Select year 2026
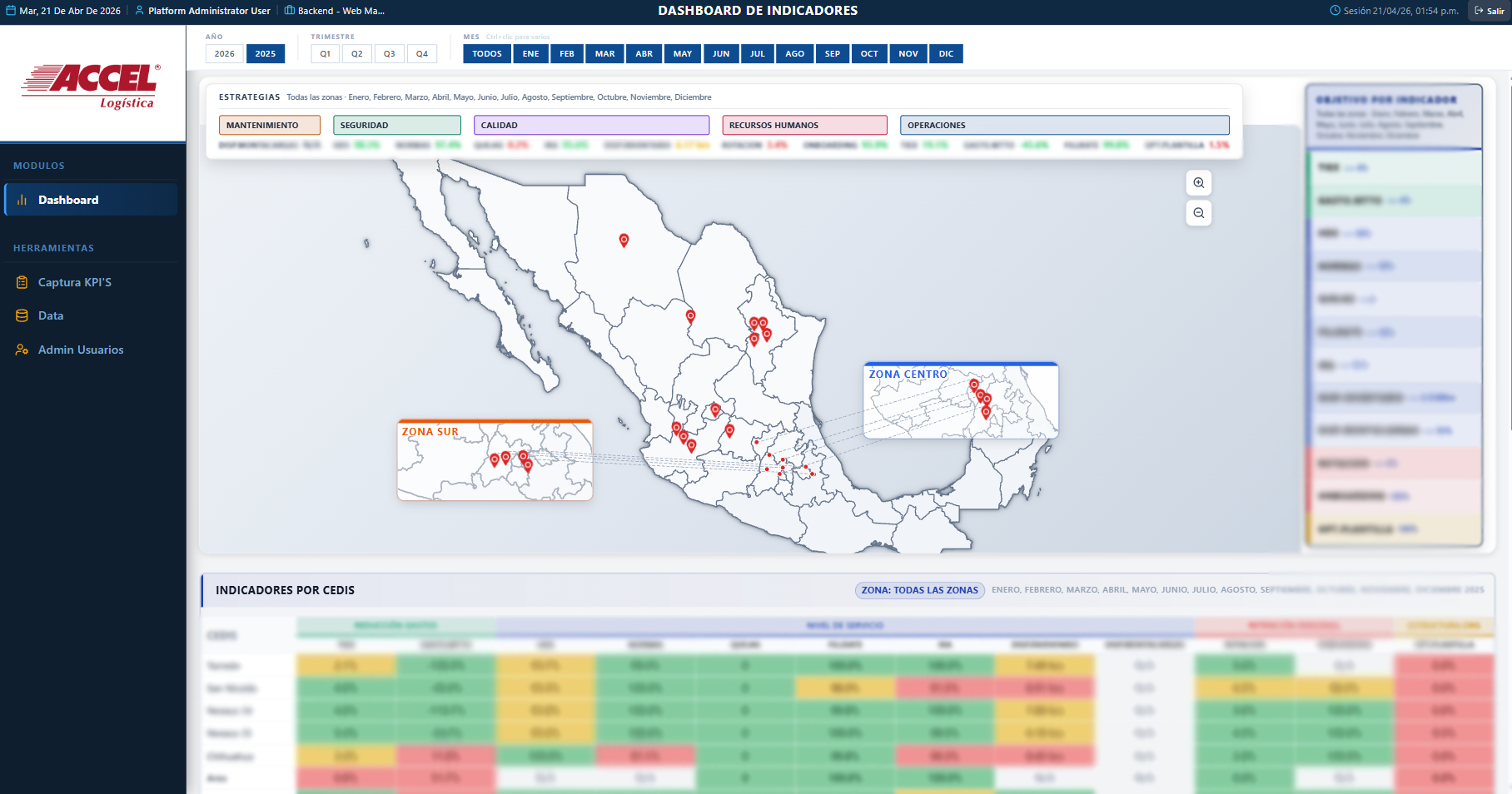Viewport: 1512px width, 794px height. 225,53
